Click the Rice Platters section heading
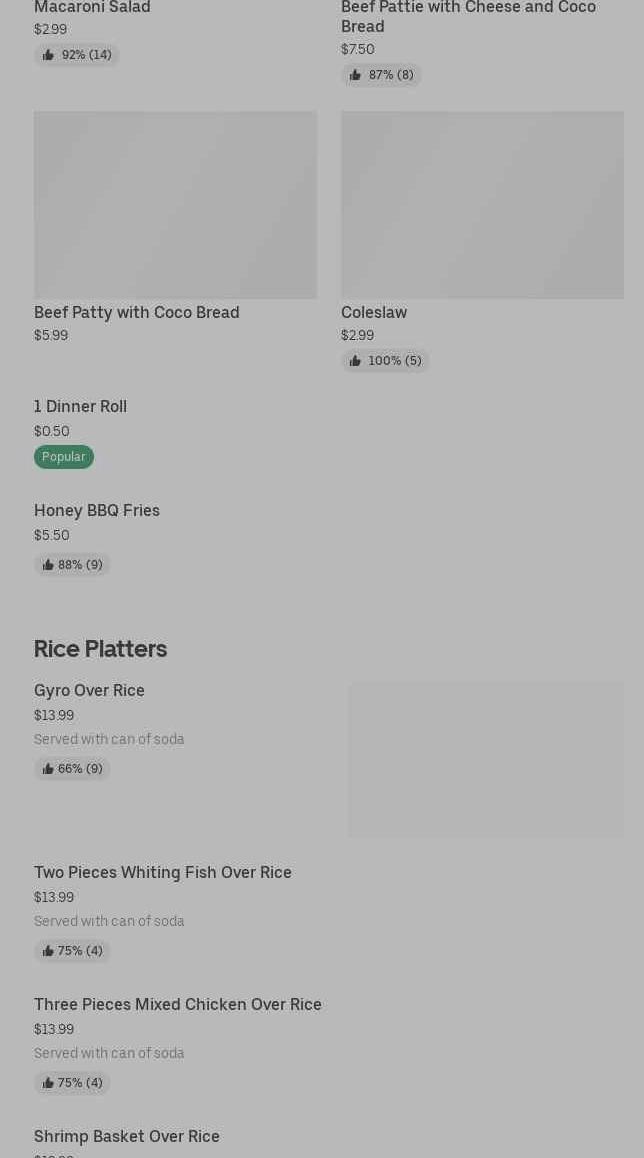The height and width of the screenshot is (1158, 644). point(100,649)
